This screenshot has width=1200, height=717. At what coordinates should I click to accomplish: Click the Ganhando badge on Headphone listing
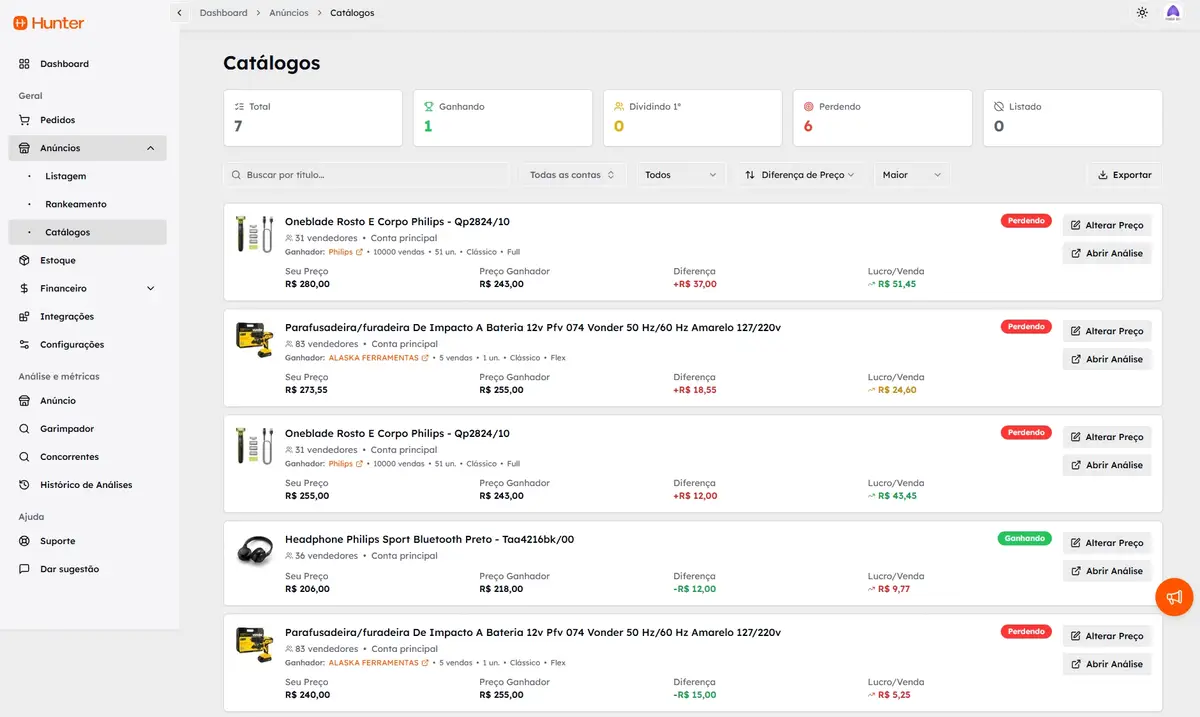point(1024,538)
